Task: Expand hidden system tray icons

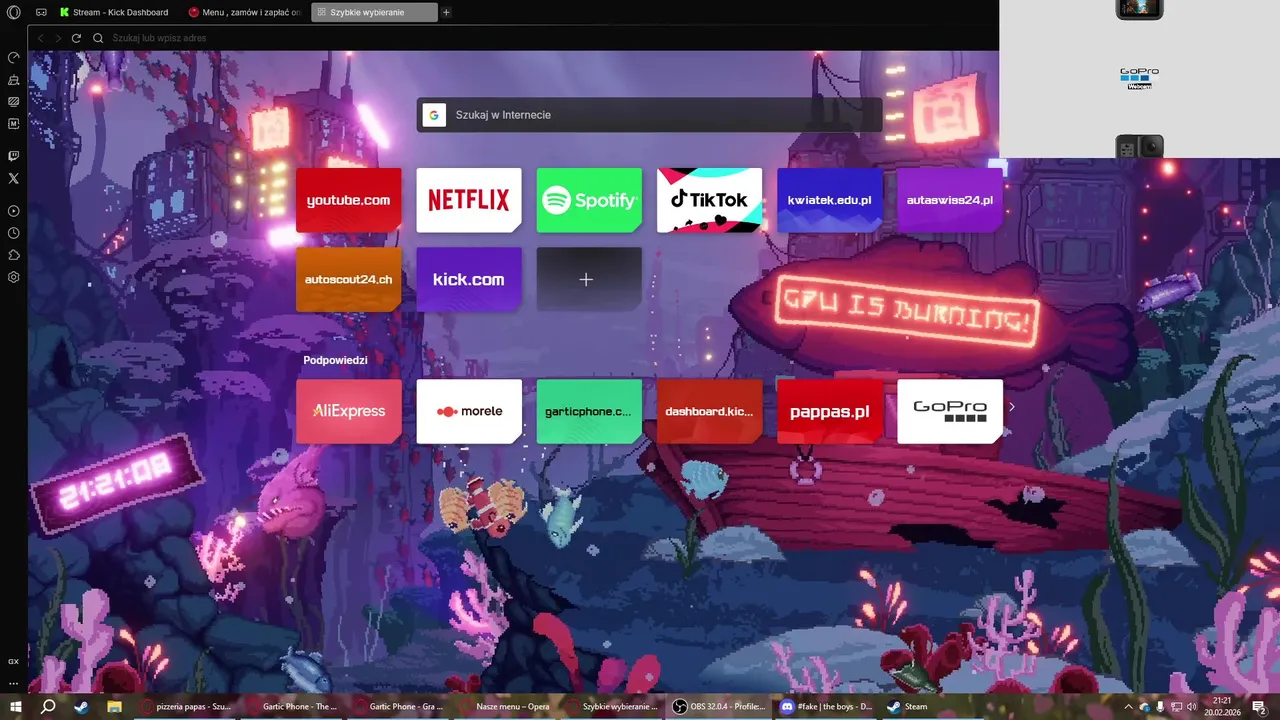Action: pos(1128,707)
